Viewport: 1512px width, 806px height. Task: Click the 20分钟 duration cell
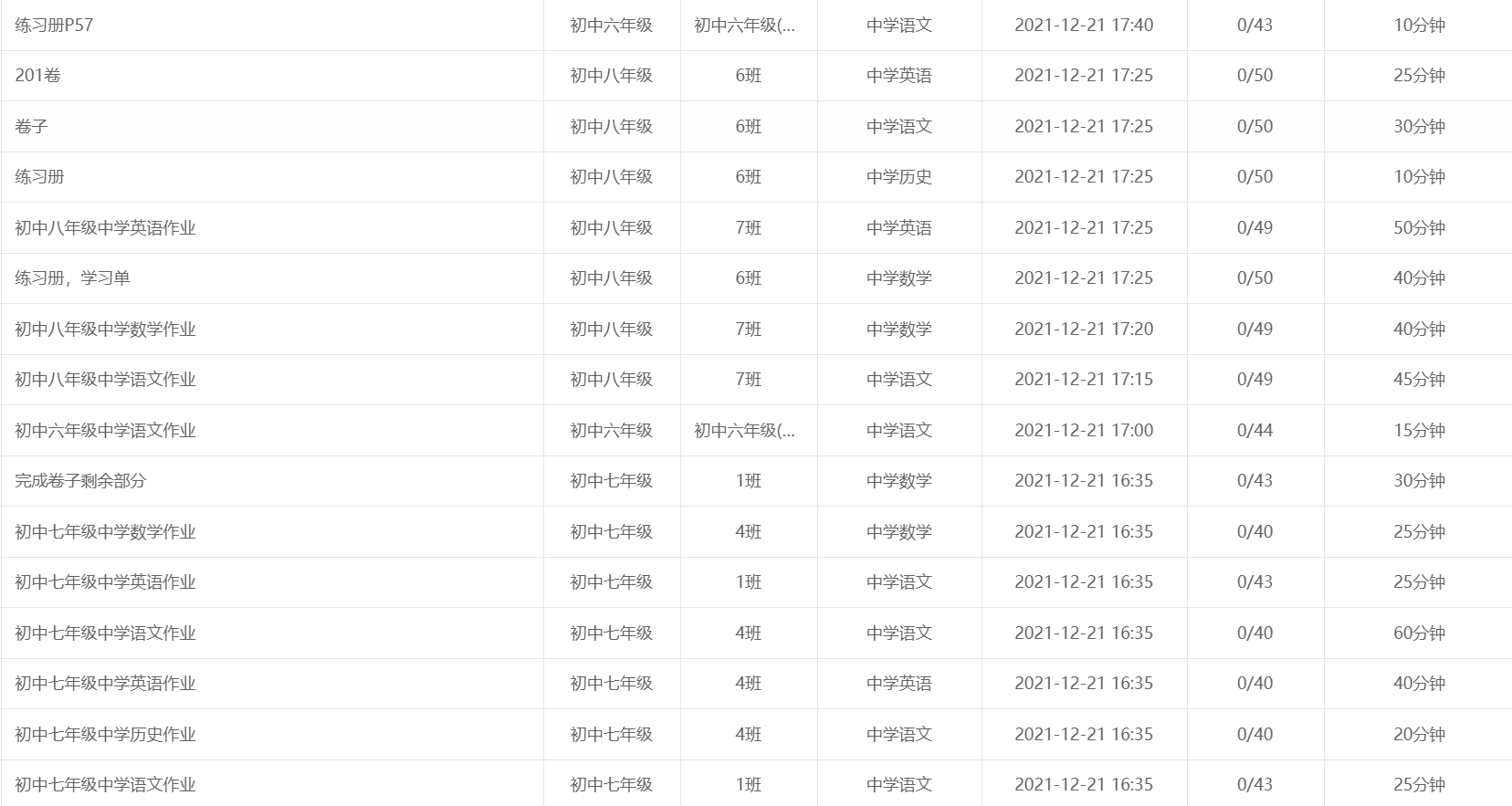coord(1419,735)
